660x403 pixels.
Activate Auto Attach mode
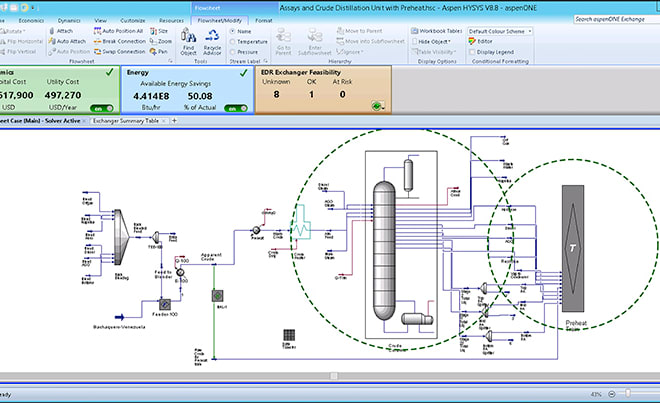(x=67, y=41)
